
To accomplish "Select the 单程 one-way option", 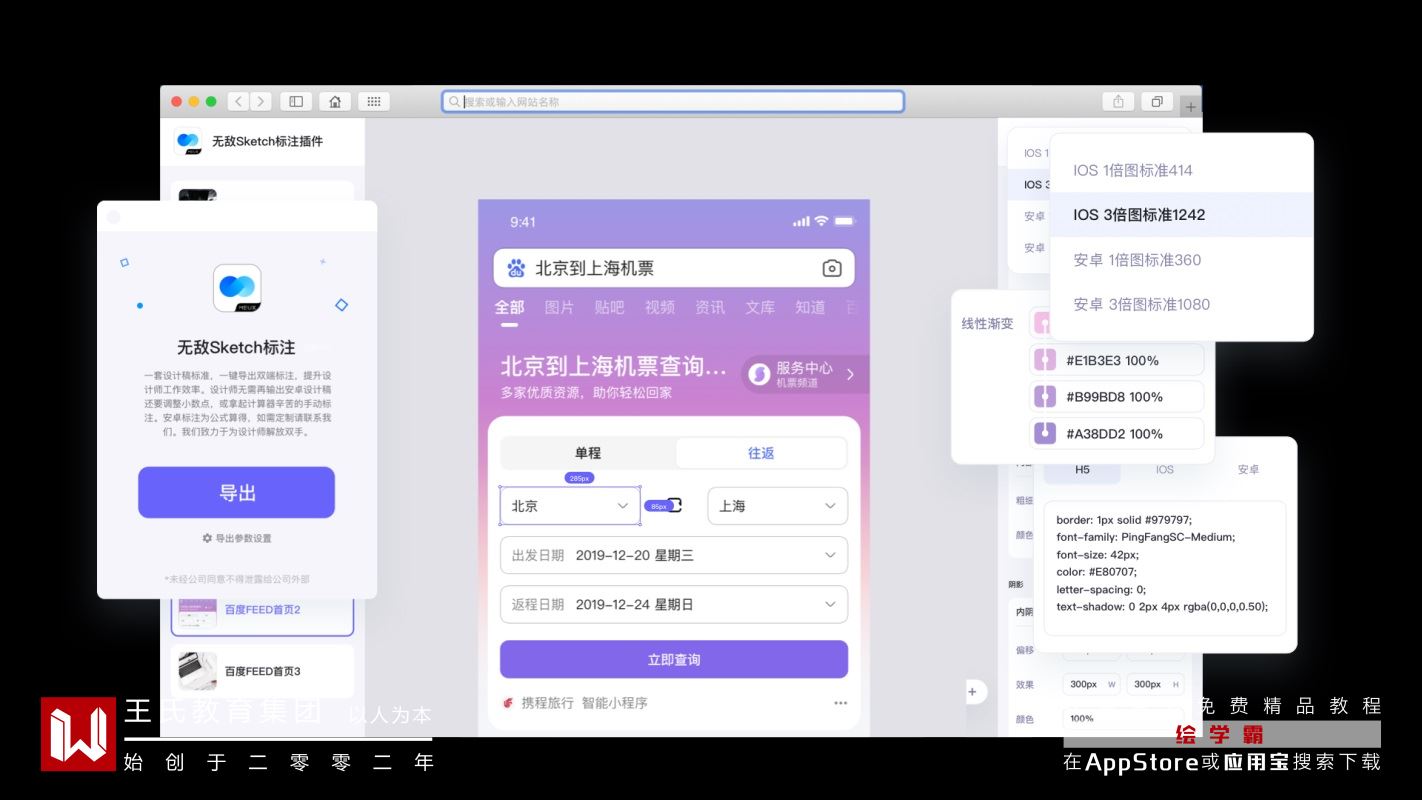I will pos(588,453).
